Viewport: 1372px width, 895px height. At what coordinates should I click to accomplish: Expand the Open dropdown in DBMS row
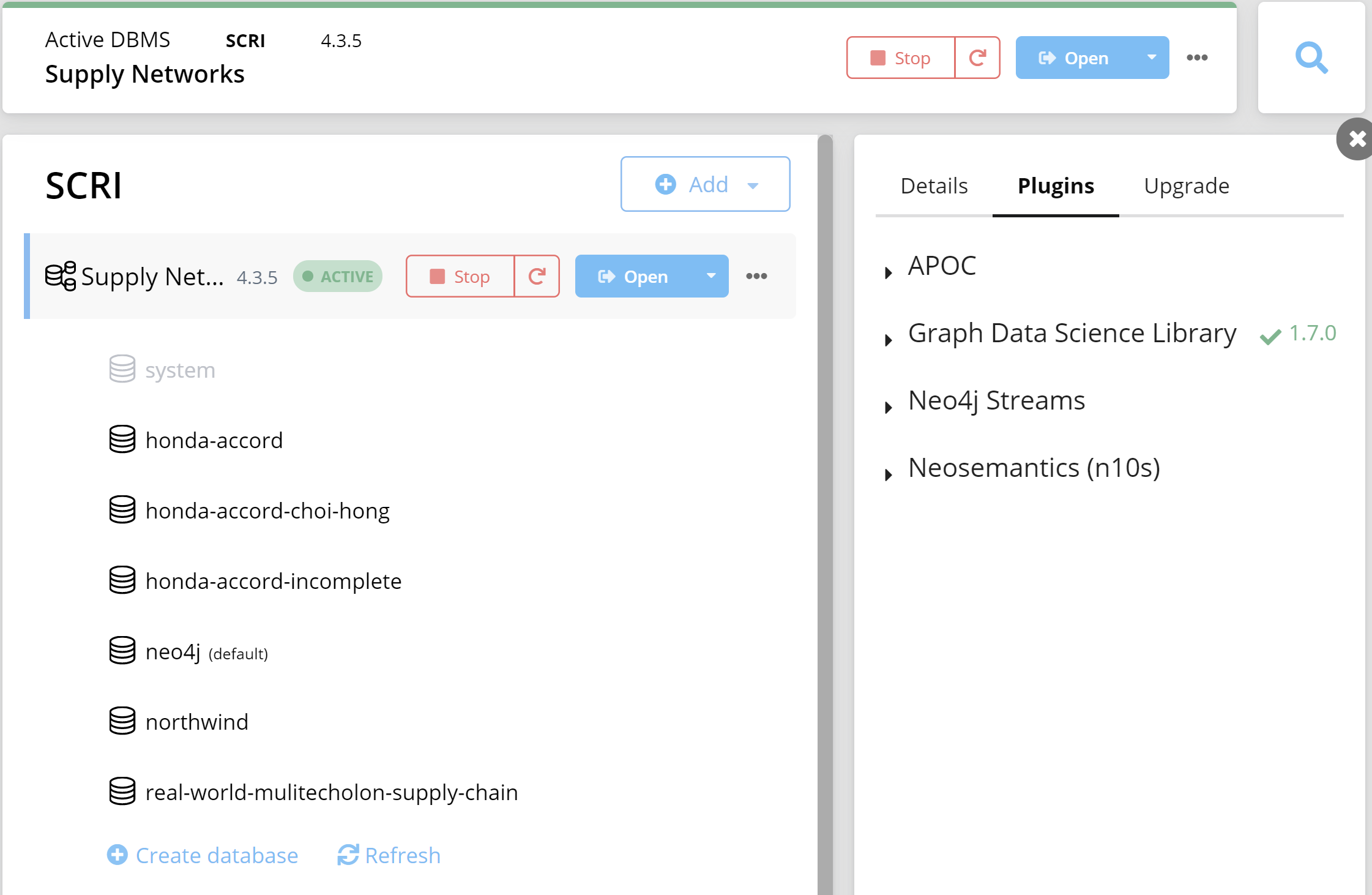(x=711, y=276)
